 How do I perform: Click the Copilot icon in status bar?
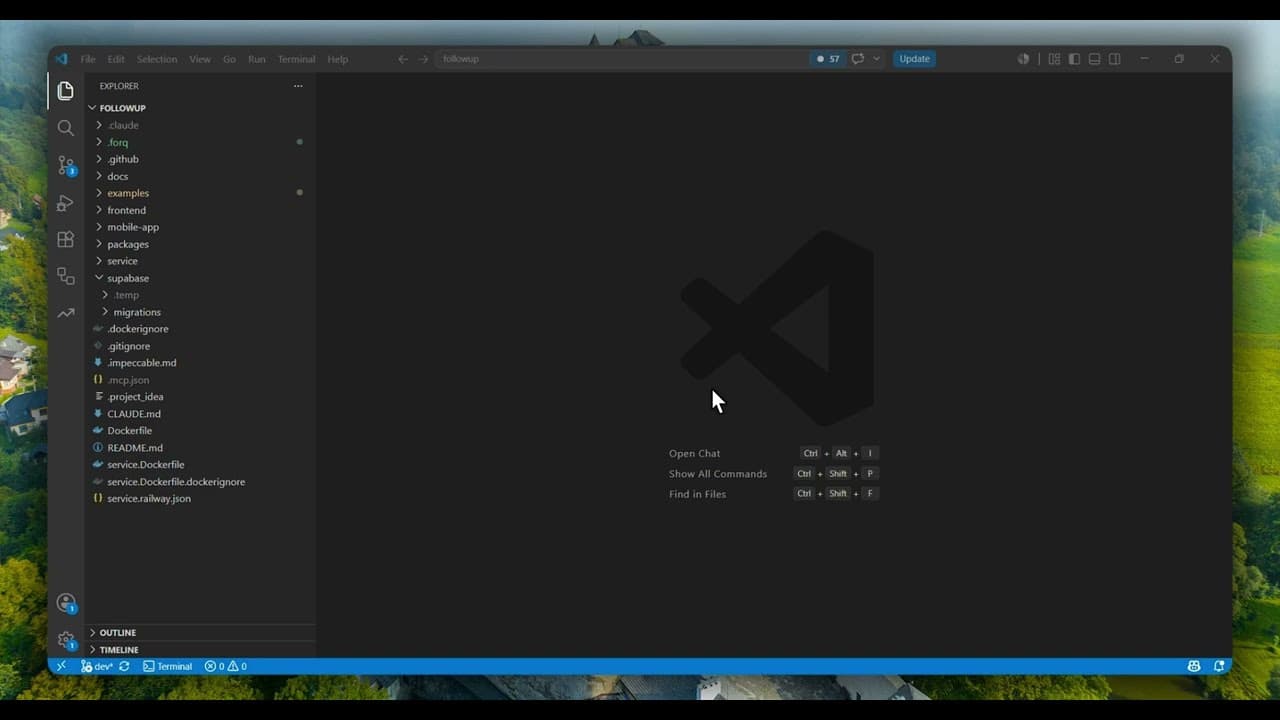tap(1194, 666)
